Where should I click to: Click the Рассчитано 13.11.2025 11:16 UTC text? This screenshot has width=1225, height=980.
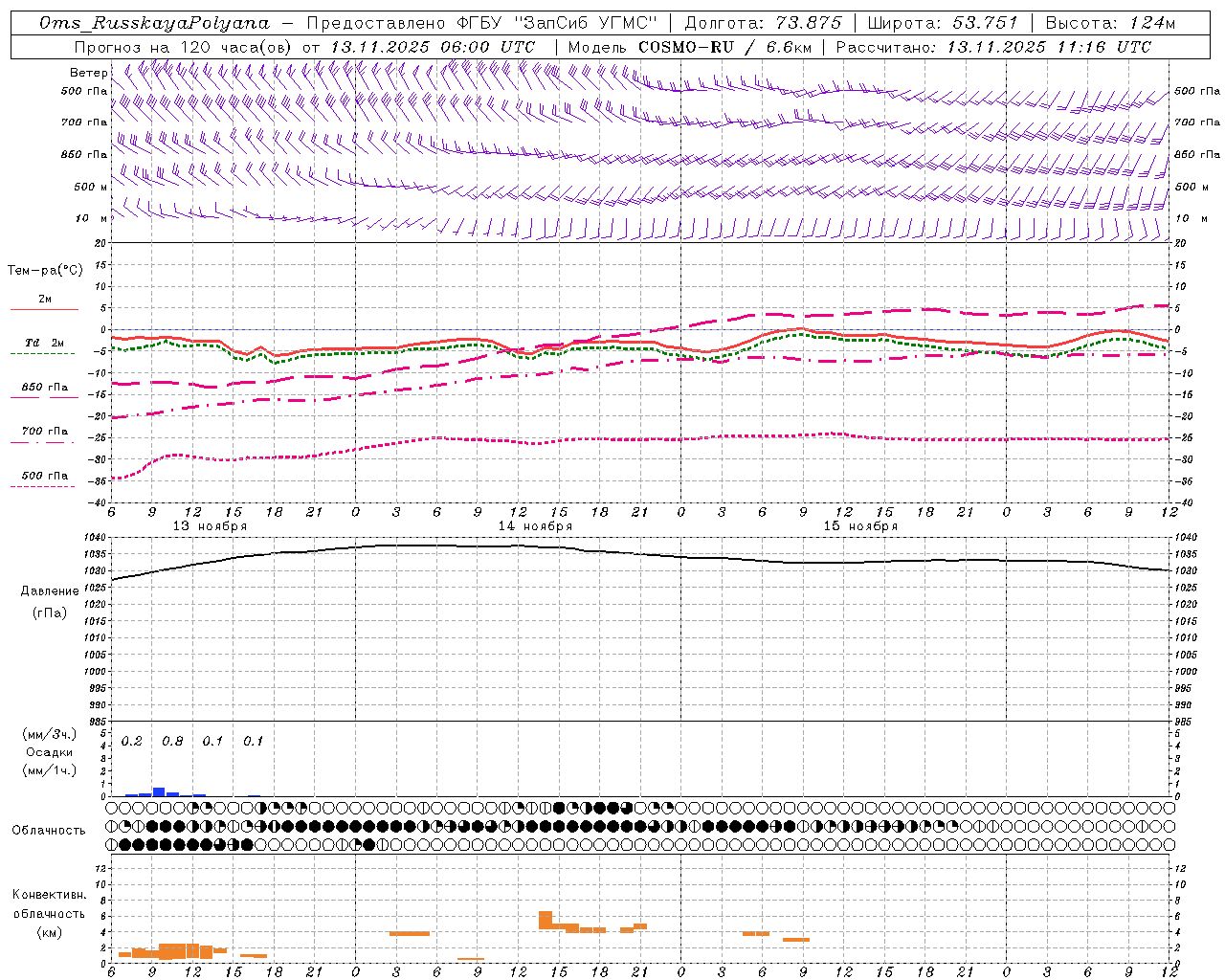pyautogui.click(x=993, y=47)
